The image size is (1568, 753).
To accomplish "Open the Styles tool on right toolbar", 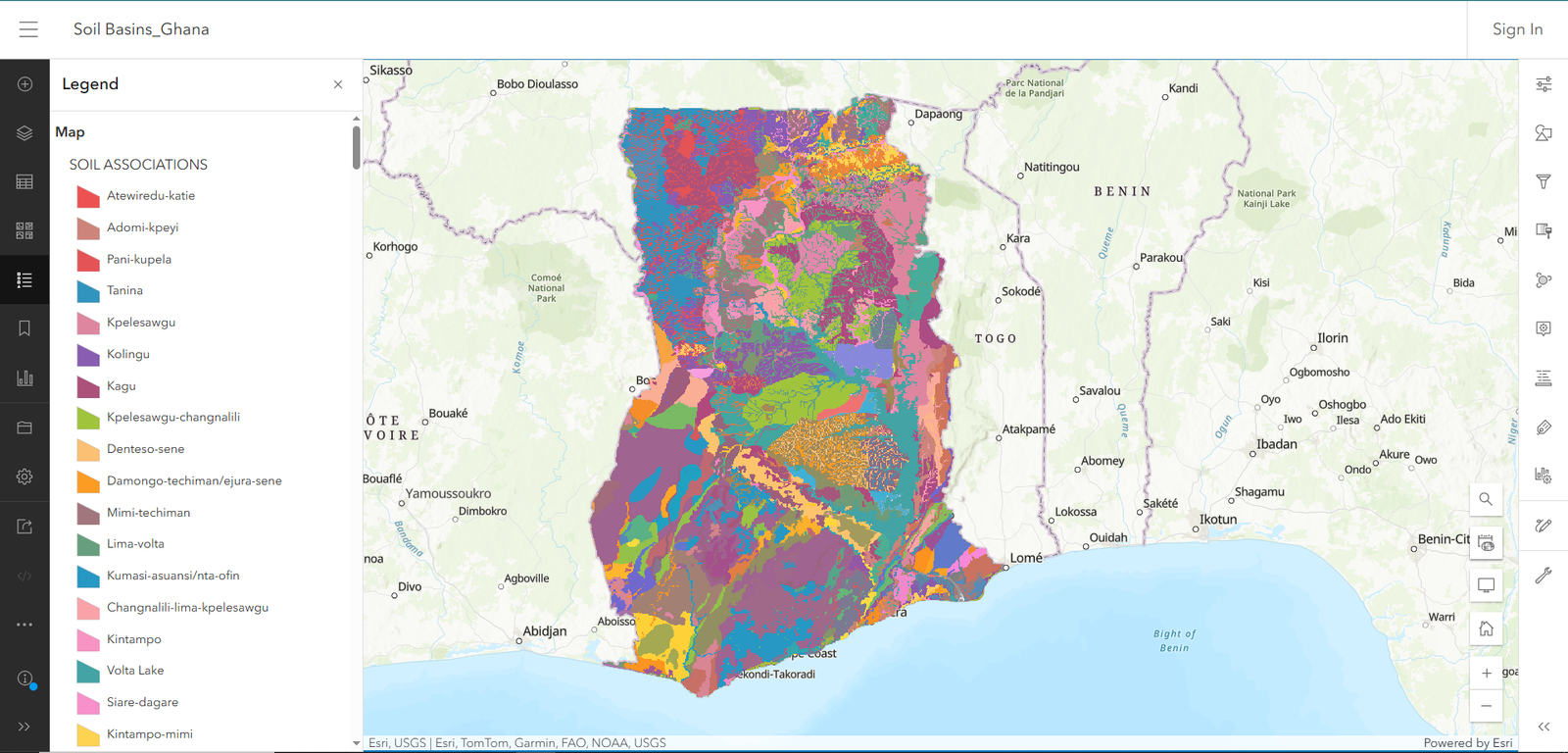I will point(1543,133).
